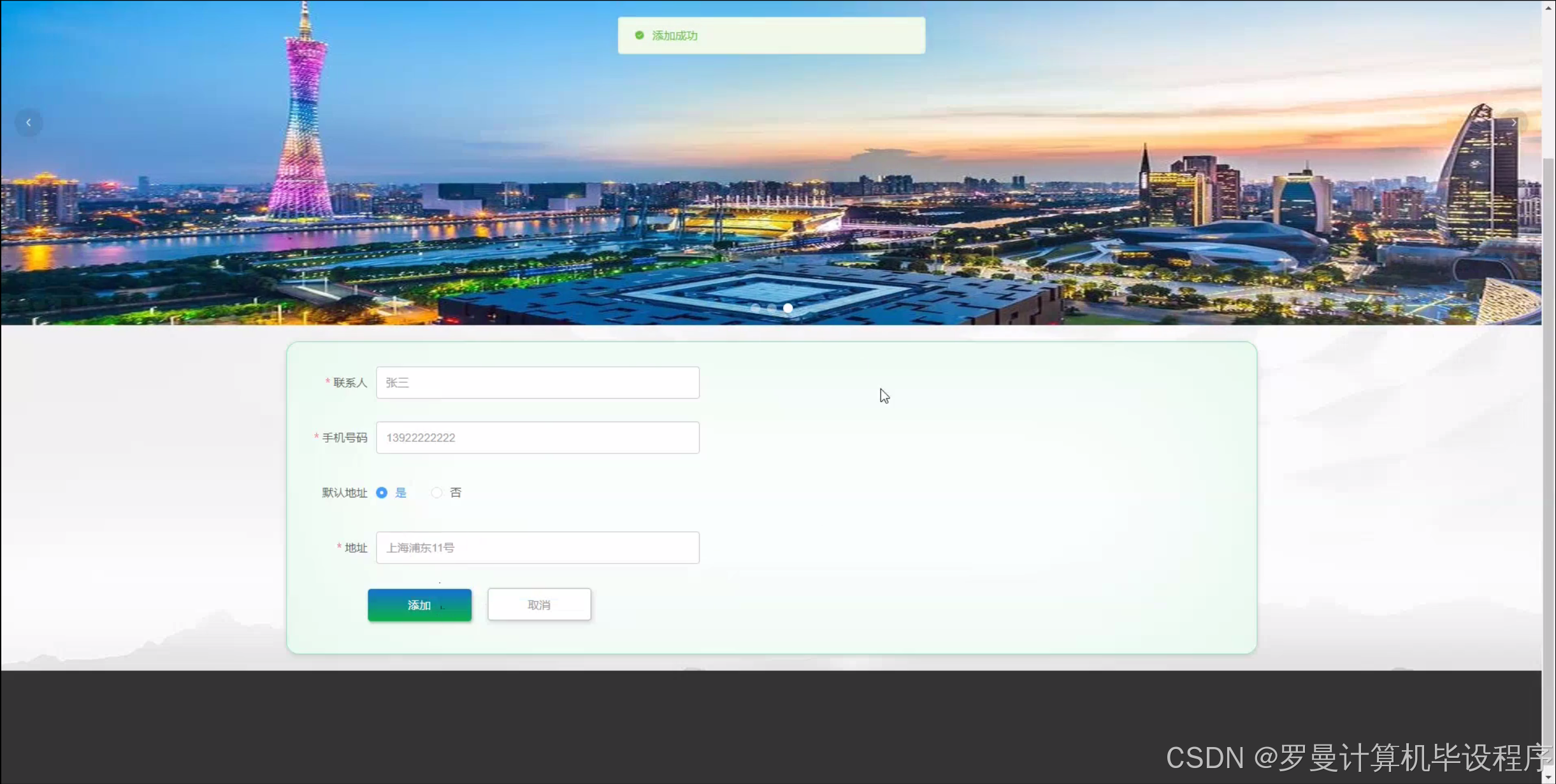Screen dimensions: 1556x784
Task: Advance carousel with the right arrow
Action: [x=1513, y=122]
